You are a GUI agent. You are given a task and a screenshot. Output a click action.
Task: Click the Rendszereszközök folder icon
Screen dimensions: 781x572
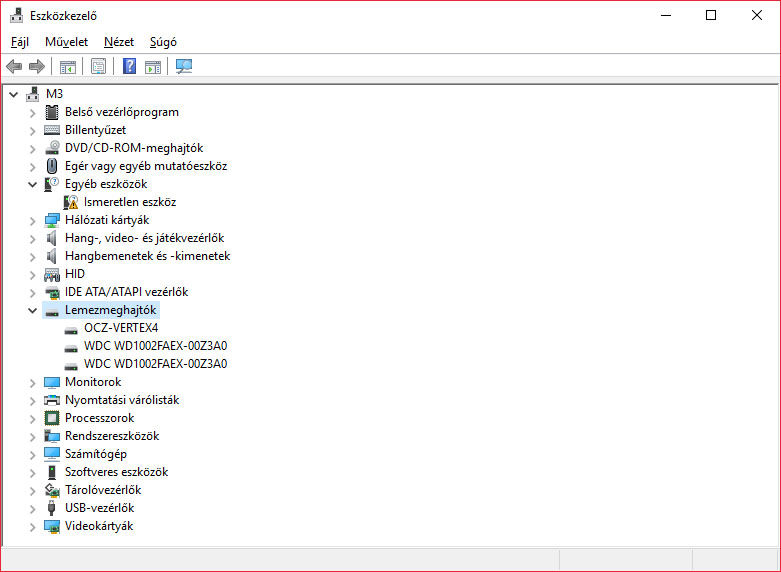[x=52, y=436]
